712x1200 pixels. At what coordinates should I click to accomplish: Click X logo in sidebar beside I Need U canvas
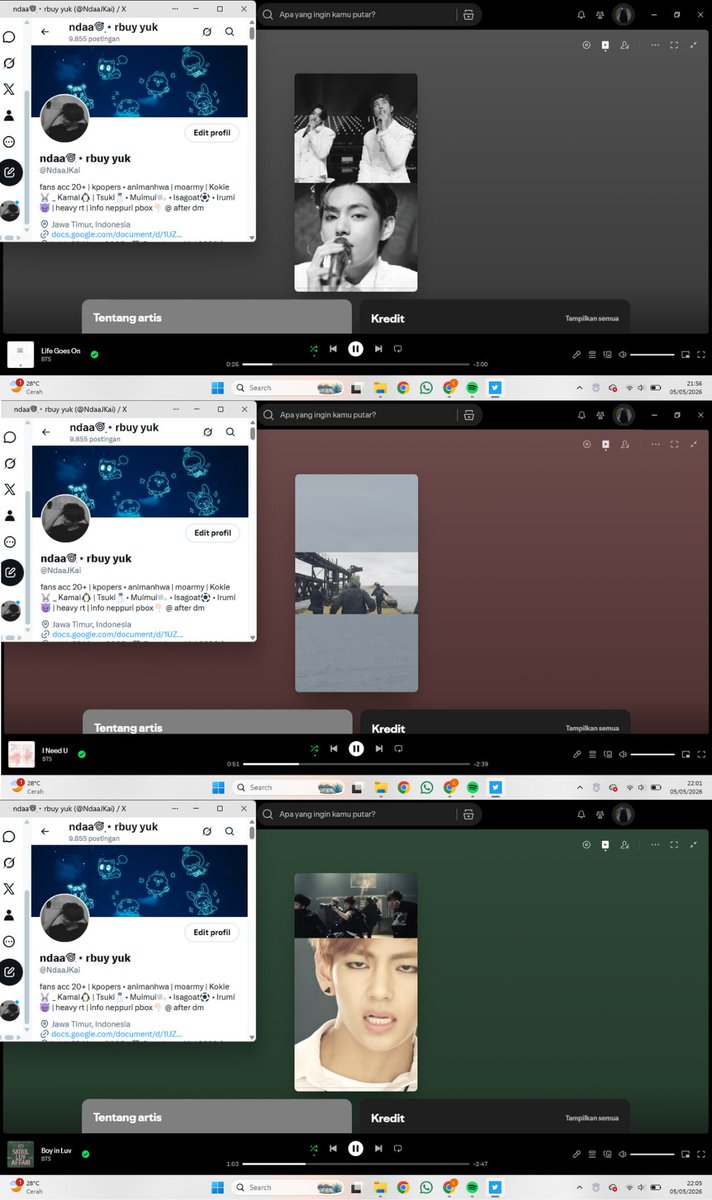coord(9,489)
